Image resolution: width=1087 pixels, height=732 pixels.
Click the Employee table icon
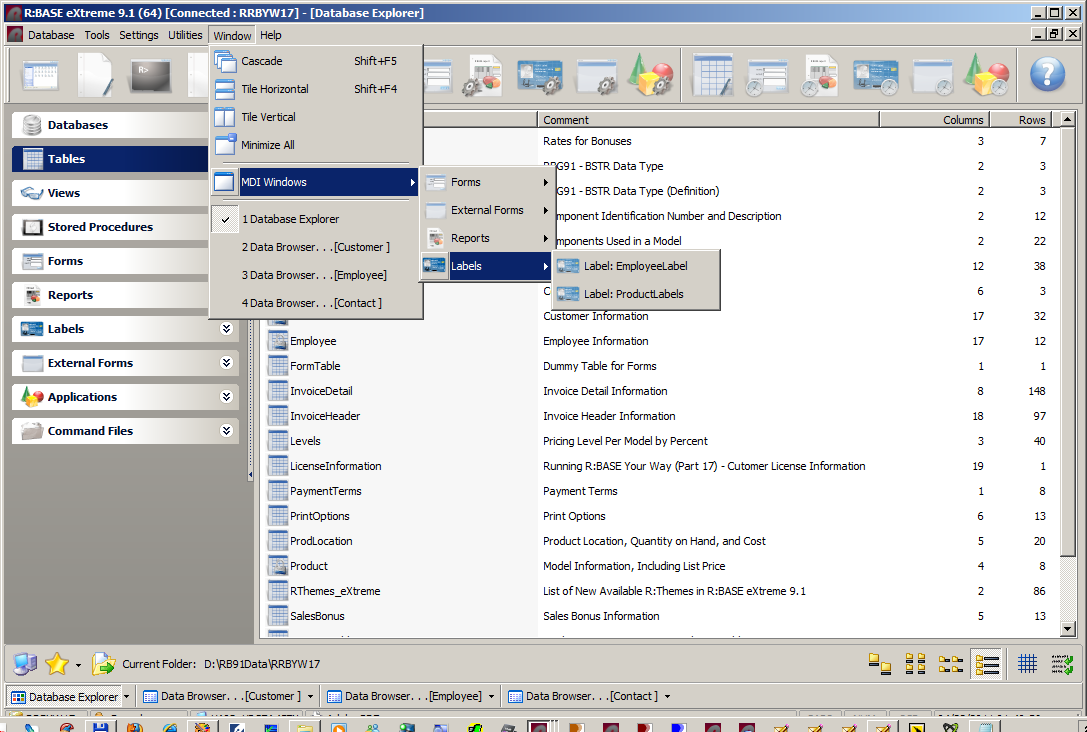tap(277, 341)
